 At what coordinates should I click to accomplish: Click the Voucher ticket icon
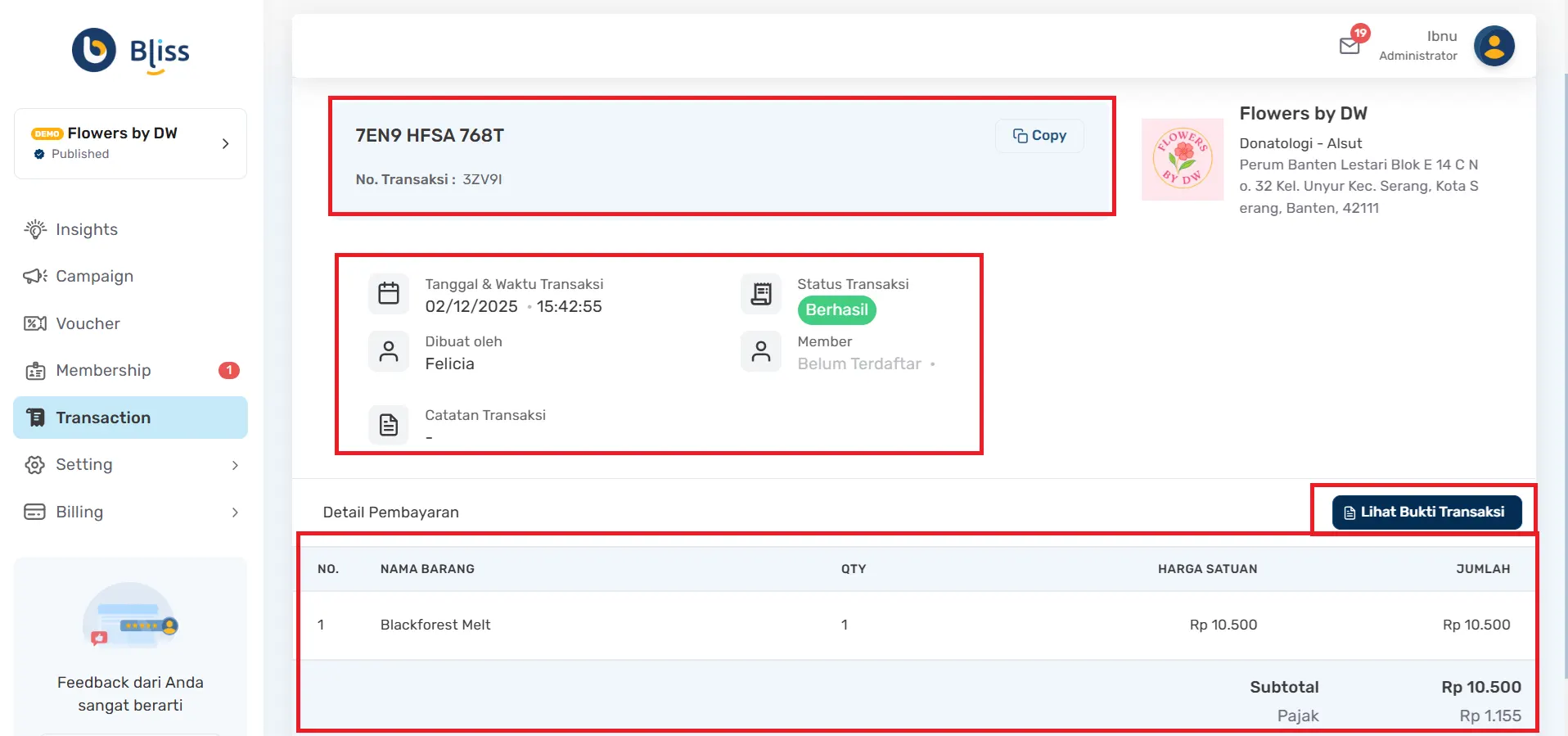coord(35,324)
